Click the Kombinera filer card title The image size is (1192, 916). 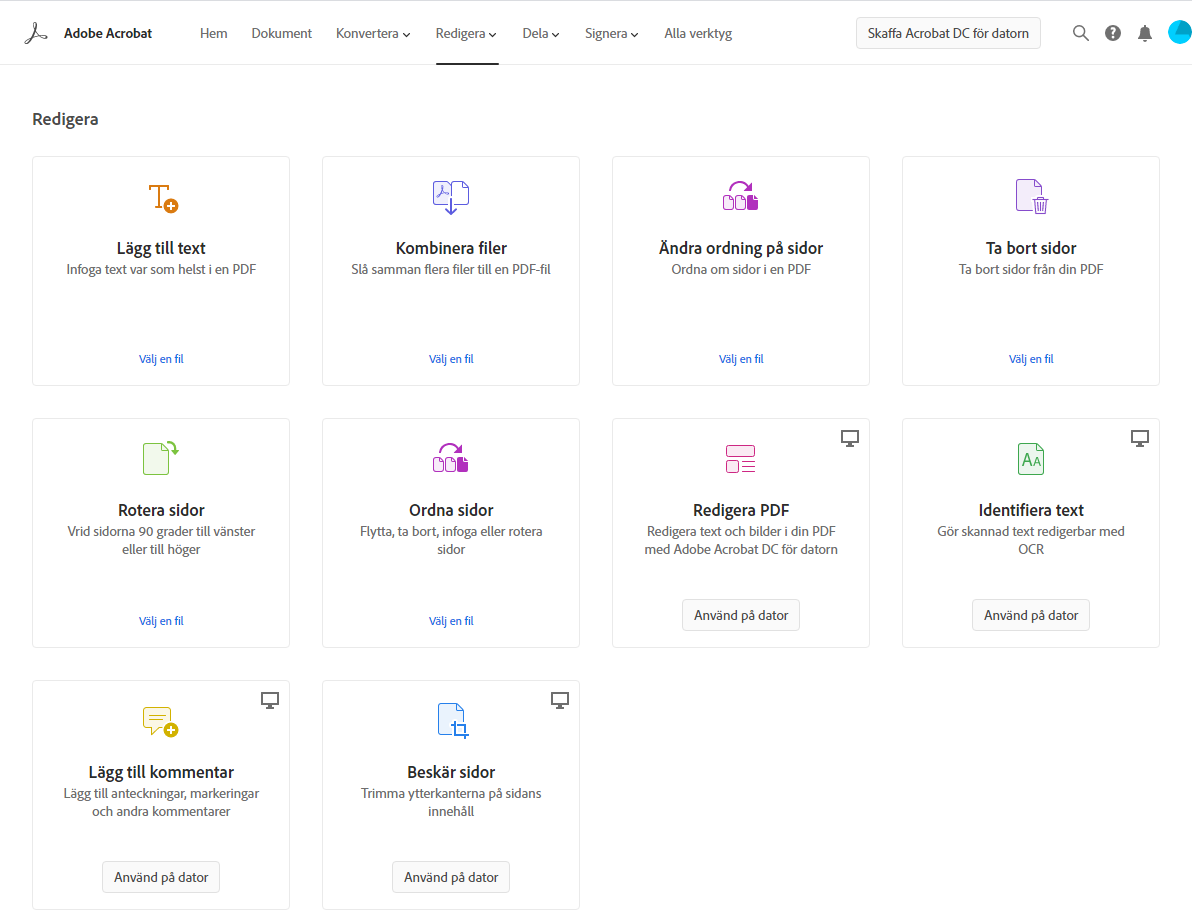tap(451, 249)
